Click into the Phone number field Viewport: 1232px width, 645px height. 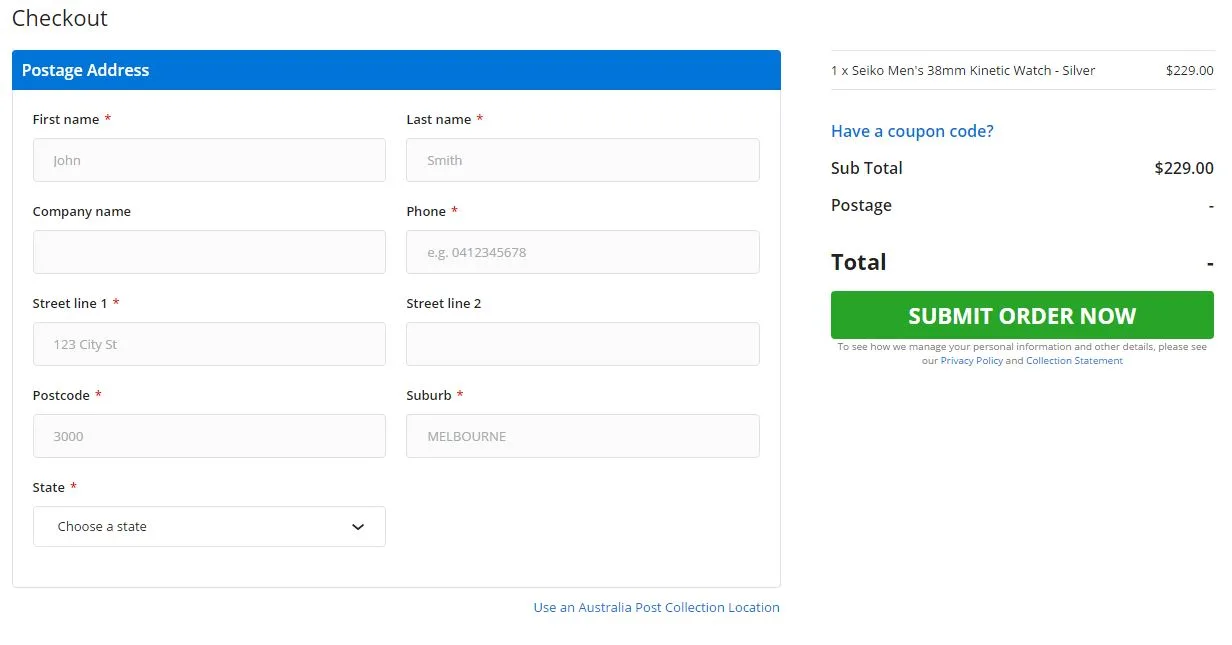(582, 252)
